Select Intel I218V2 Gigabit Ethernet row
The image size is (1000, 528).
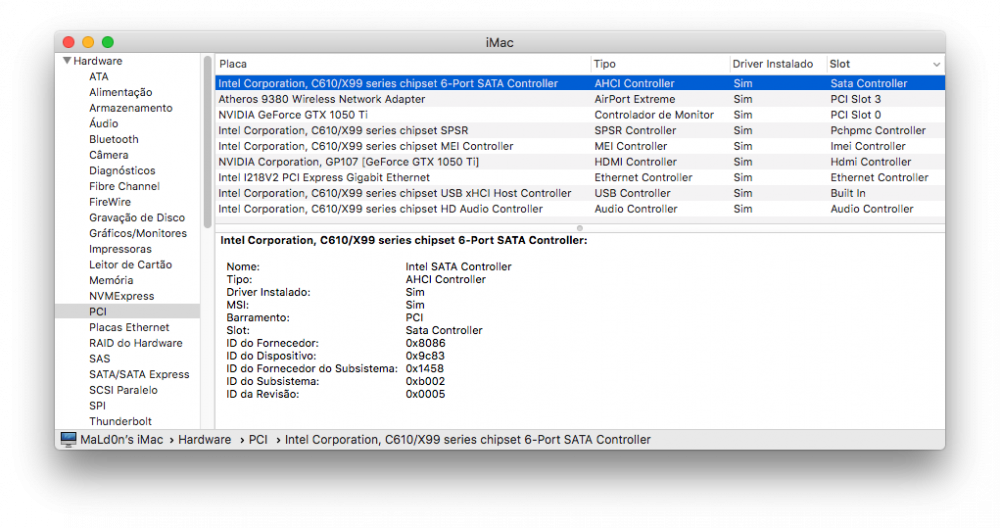click(580, 178)
